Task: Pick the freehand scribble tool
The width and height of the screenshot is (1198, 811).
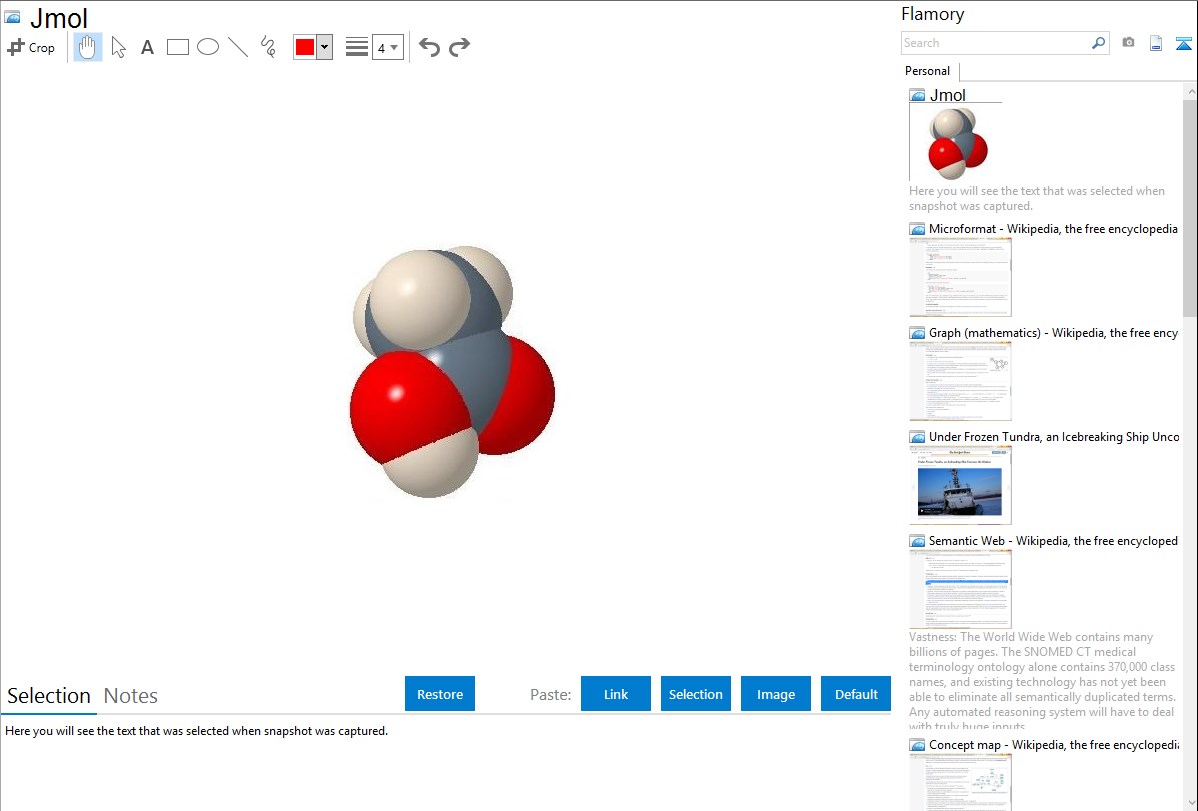Action: coord(268,47)
